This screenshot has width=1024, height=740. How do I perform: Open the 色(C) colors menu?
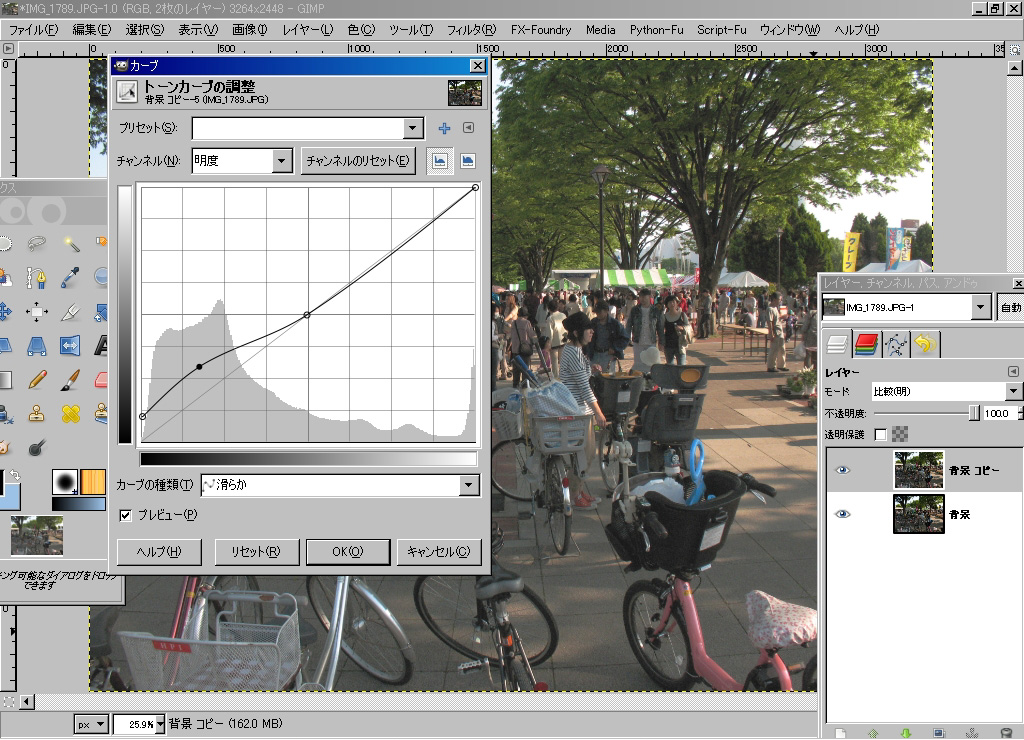(x=361, y=30)
